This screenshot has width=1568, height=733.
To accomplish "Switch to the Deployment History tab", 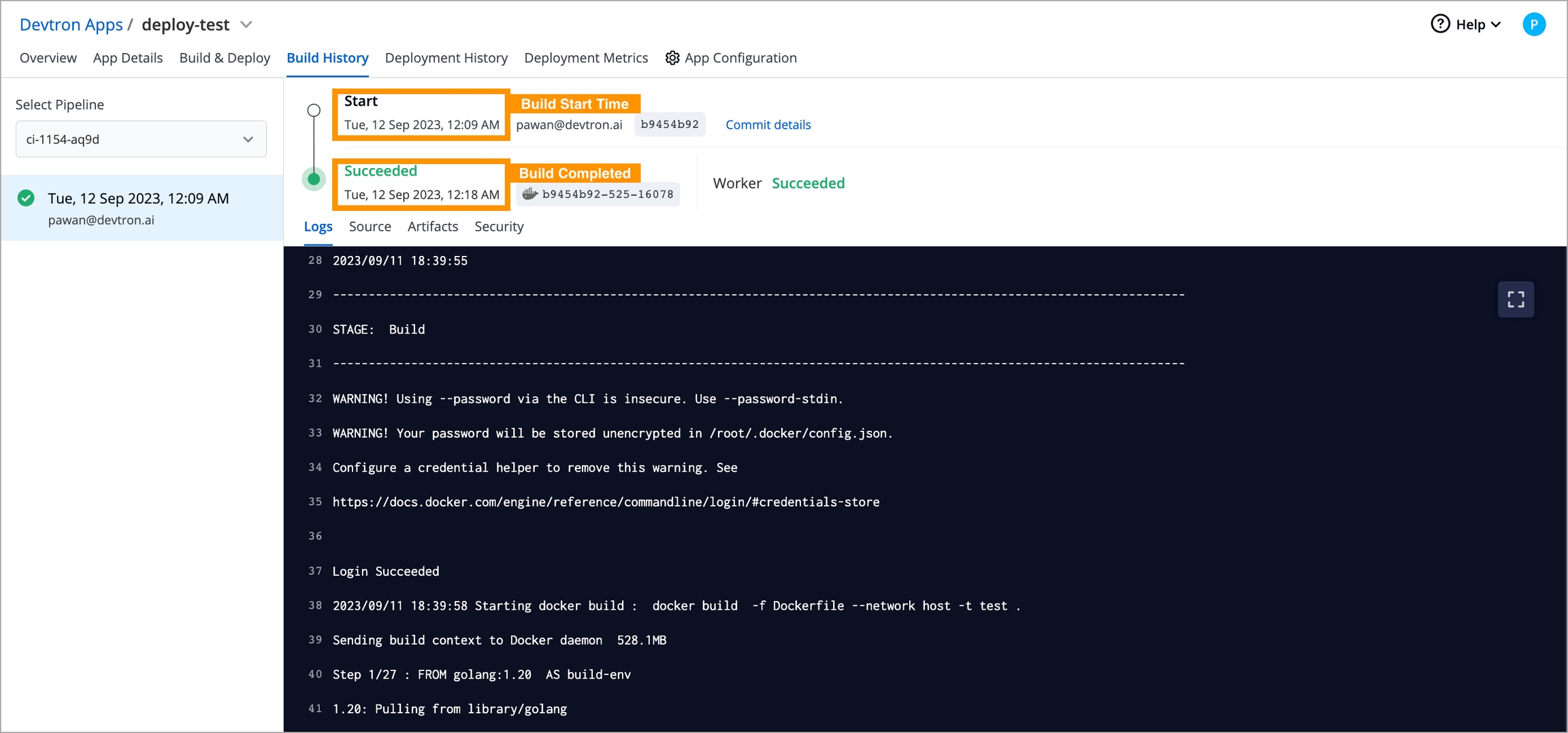I will (x=446, y=58).
